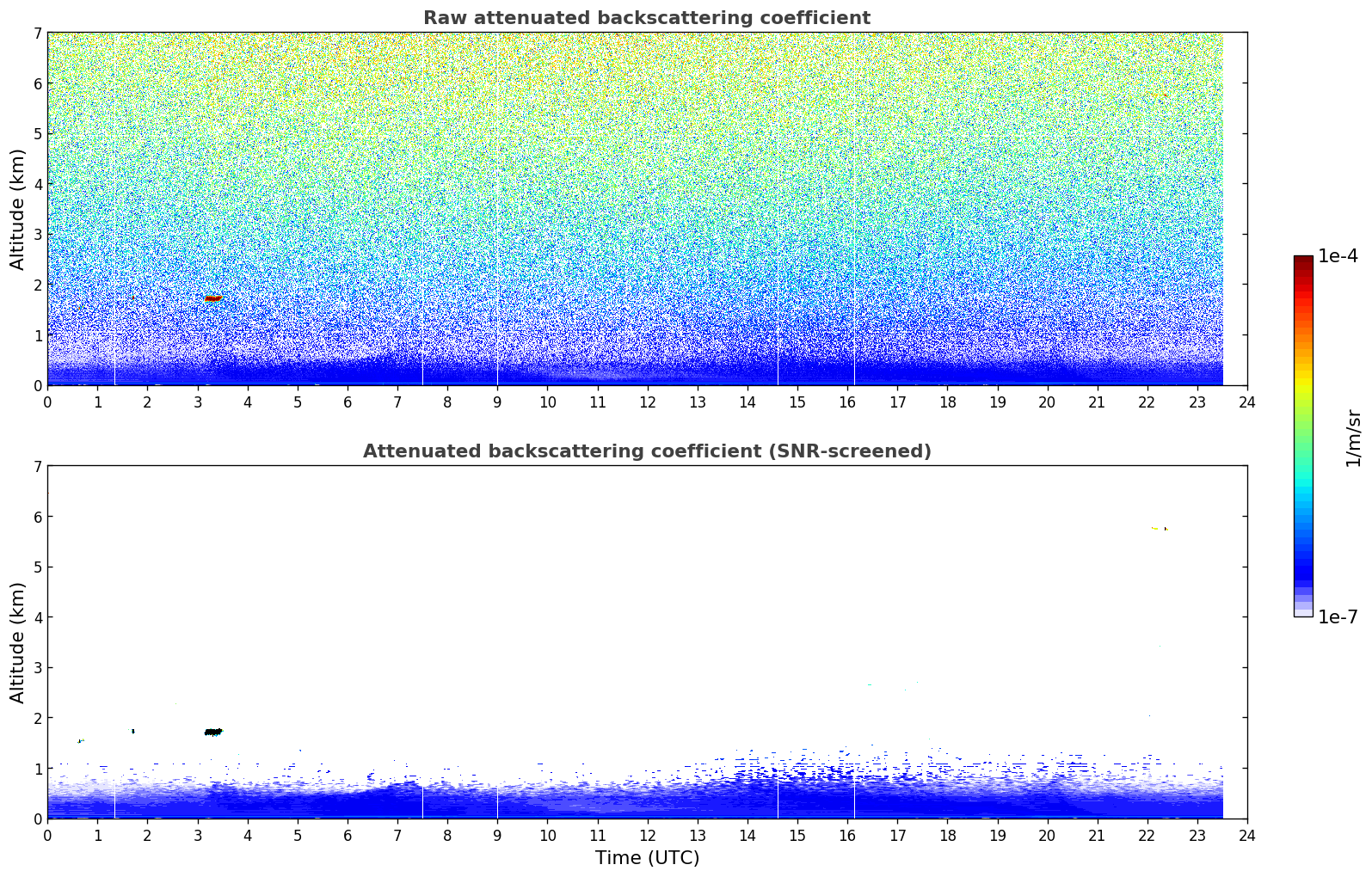
Task: Click x-axis tick '9' under the SNR-screened plot
Action: (x=497, y=836)
